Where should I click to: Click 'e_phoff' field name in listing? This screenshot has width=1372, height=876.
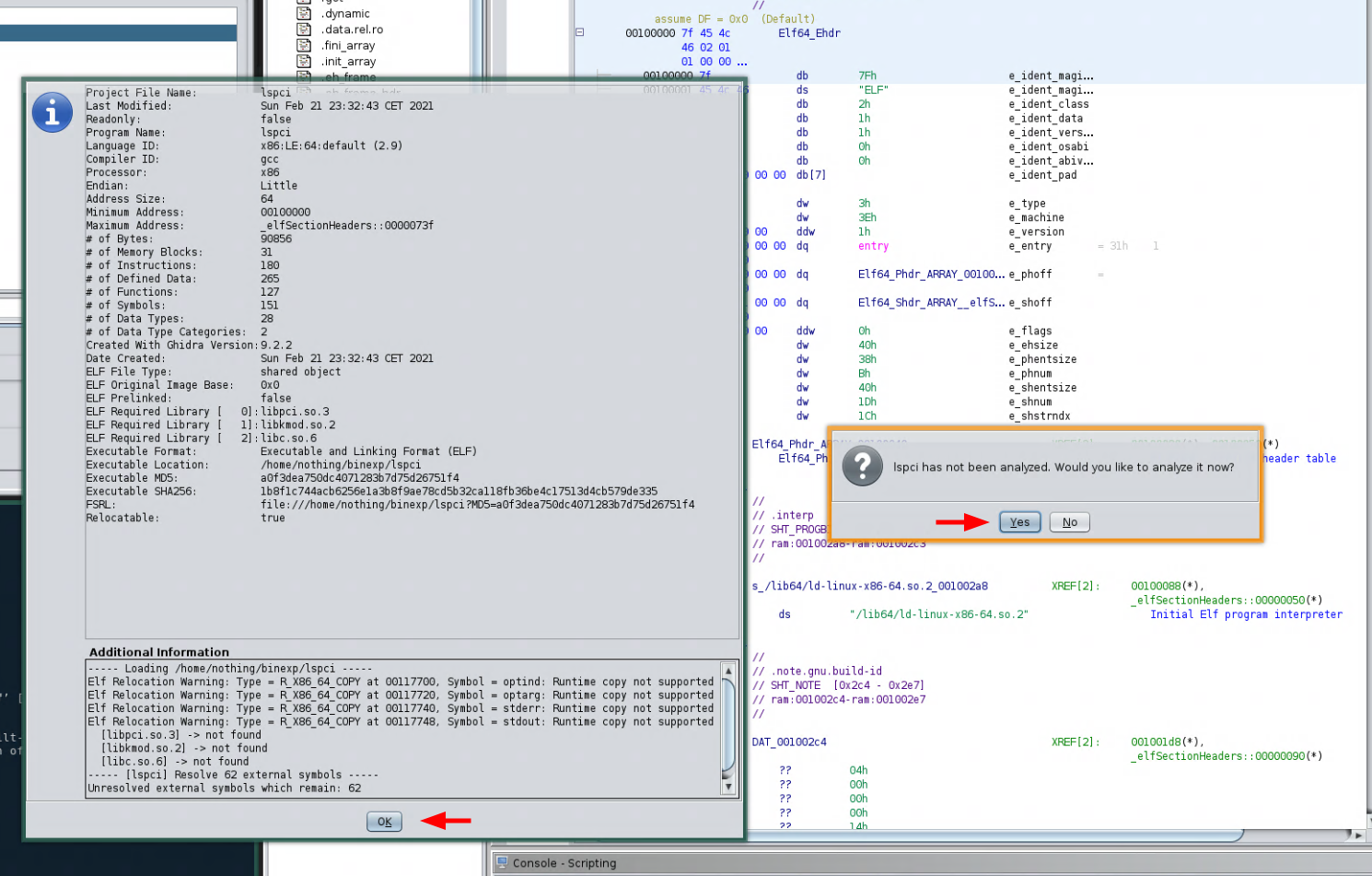click(x=1029, y=274)
